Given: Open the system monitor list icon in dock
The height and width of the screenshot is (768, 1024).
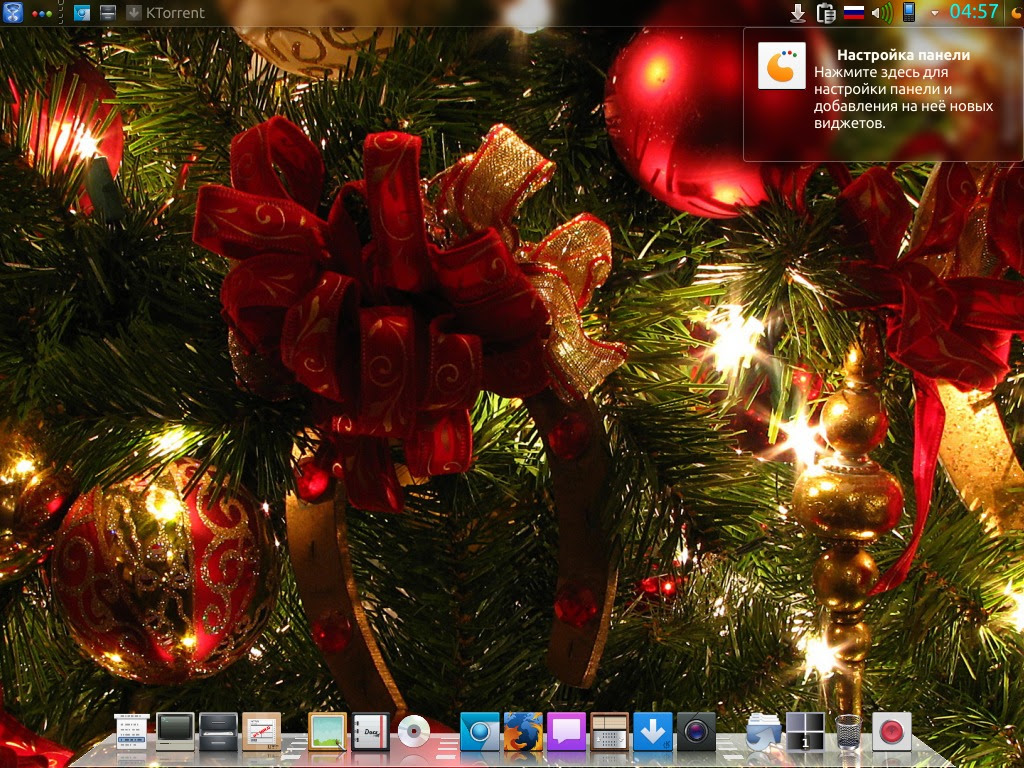Looking at the screenshot, I should pos(132,731).
